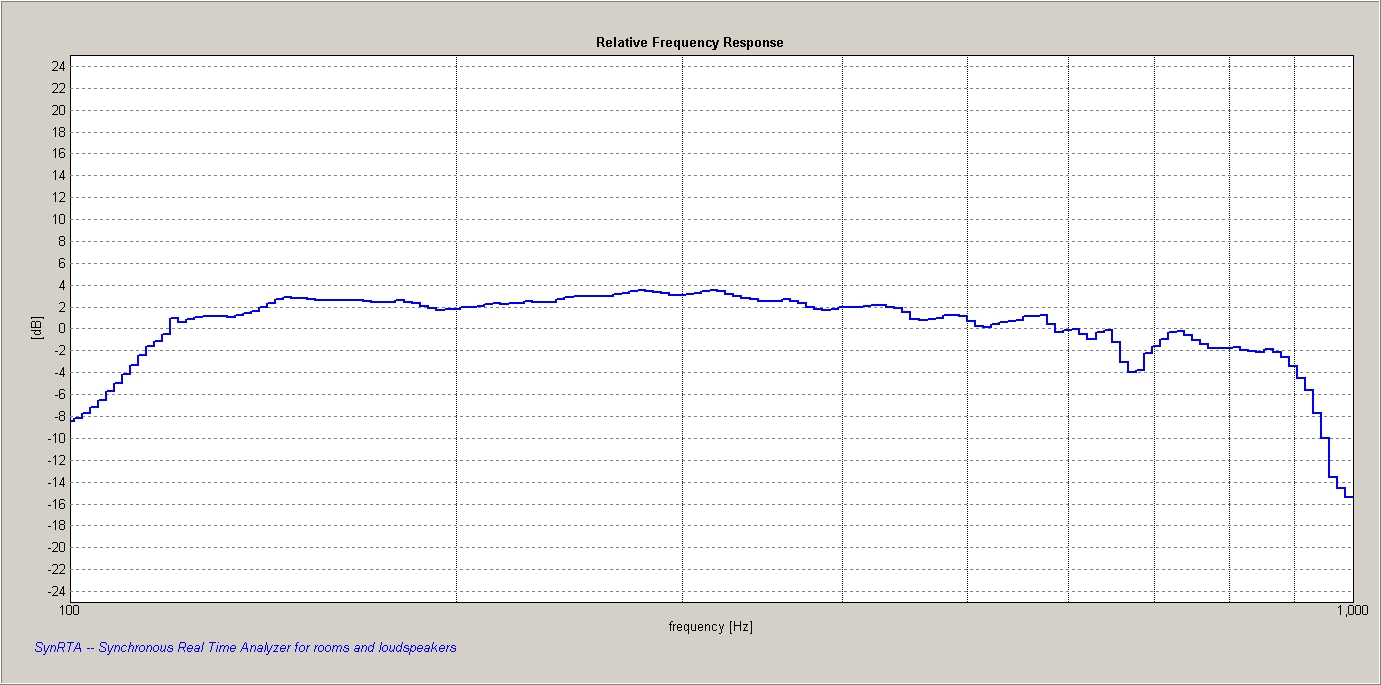Click the '2' dB axis label
Viewport: 1381px width, 685px height.
point(62,307)
